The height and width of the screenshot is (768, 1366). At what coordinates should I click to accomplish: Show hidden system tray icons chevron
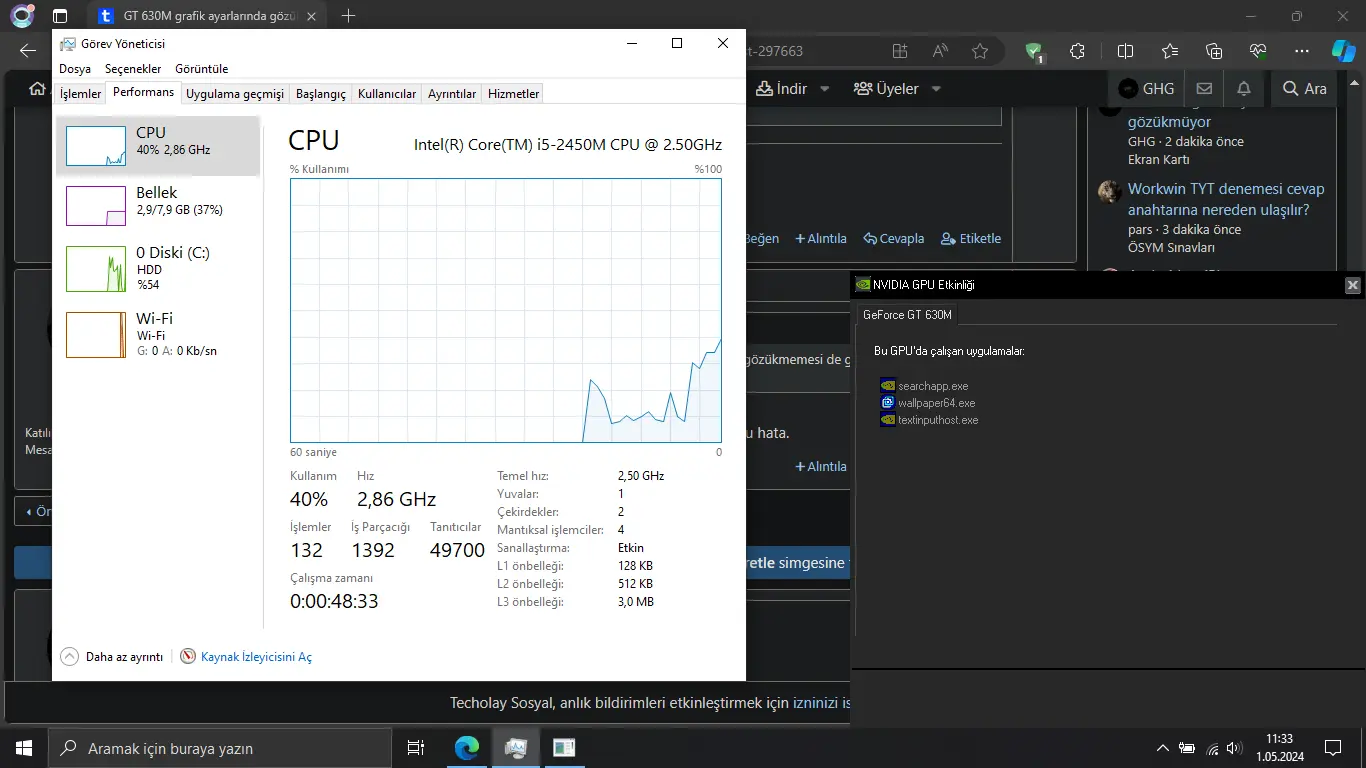pyautogui.click(x=1162, y=748)
